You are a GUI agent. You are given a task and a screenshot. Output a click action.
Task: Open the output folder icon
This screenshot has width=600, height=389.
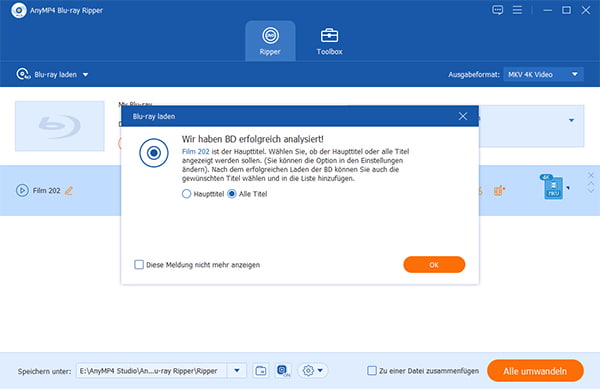click(261, 371)
